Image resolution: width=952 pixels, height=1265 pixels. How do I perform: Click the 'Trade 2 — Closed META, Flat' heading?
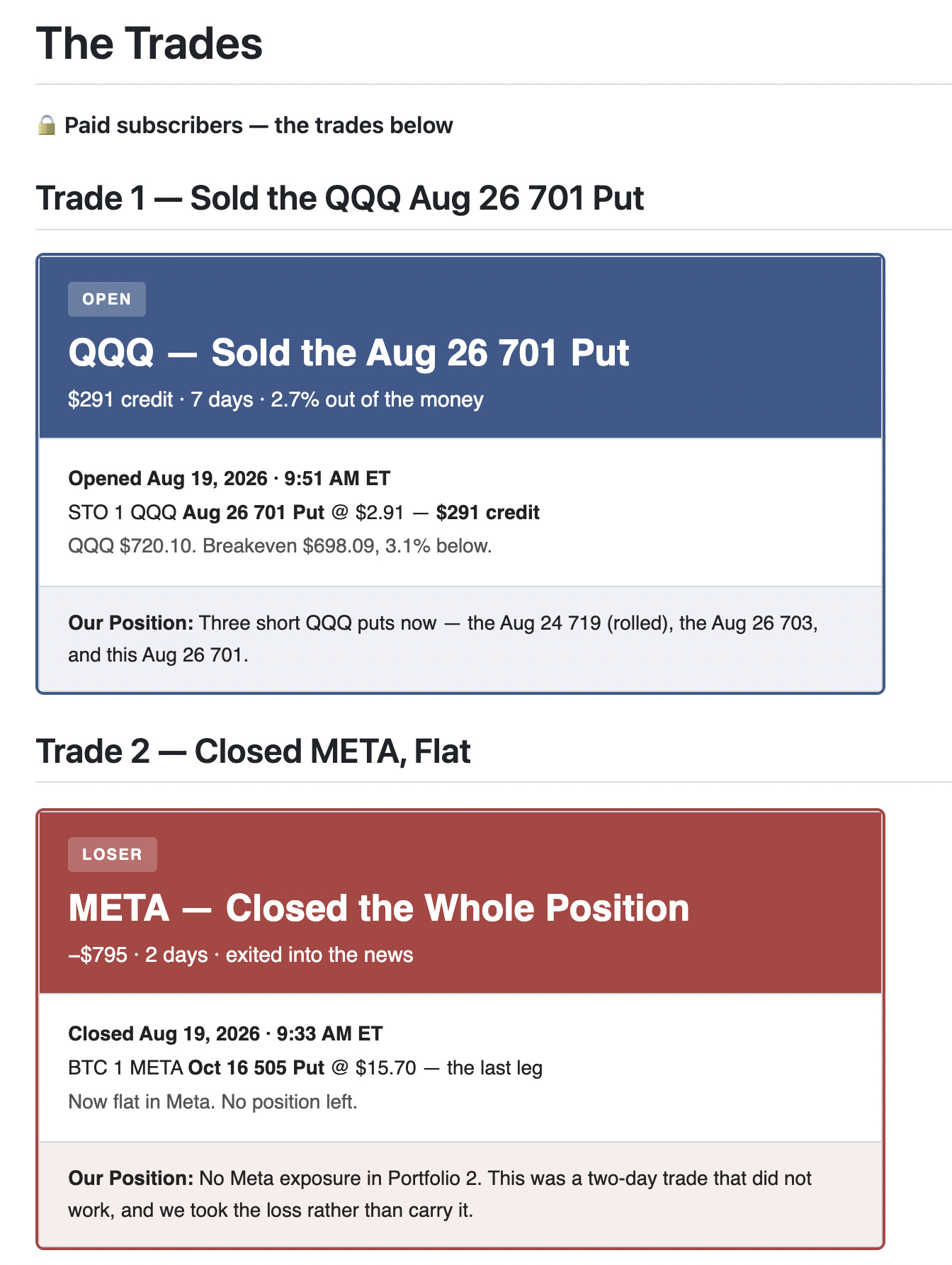click(254, 751)
